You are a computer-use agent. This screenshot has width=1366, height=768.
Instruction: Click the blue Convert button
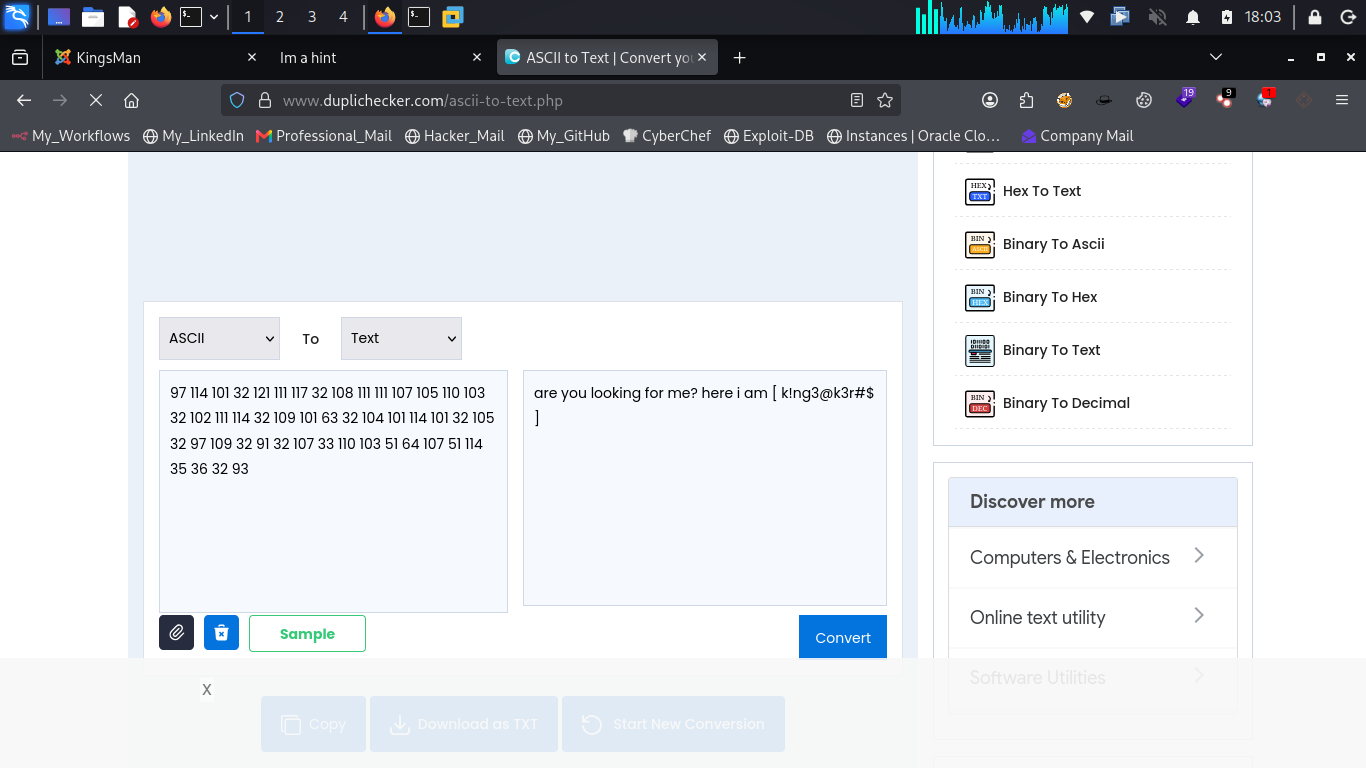843,637
